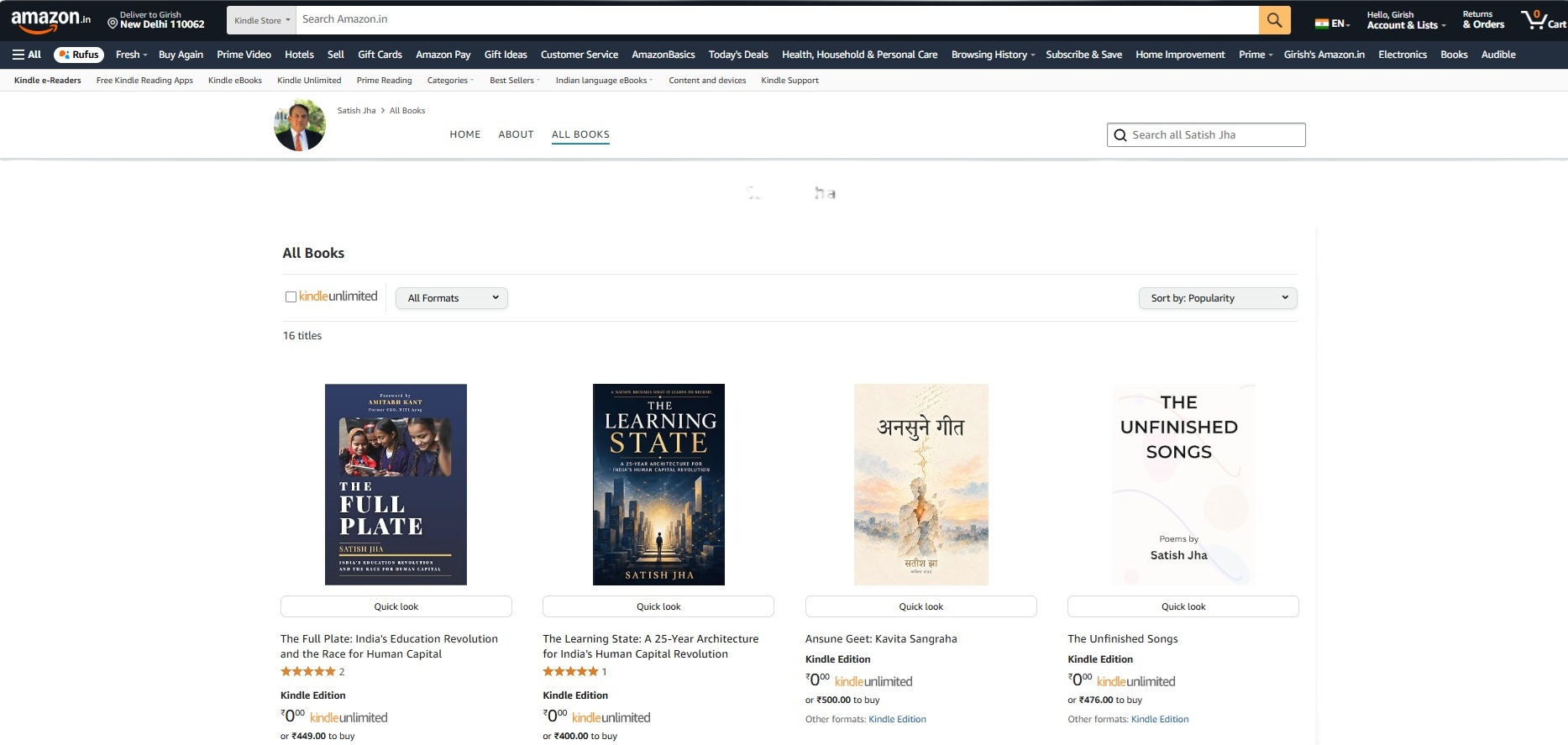This screenshot has width=1568, height=745.
Task: Open the Kindle Unlimited nav link
Action: pyautogui.click(x=309, y=81)
